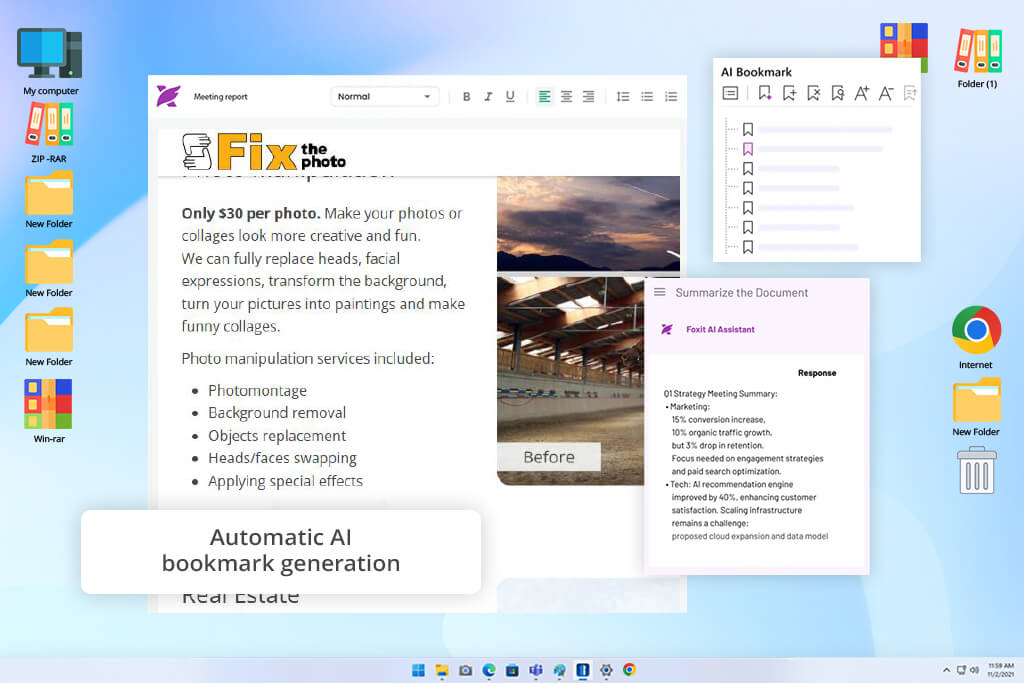Screen dimensions: 1024x683
Task: Open the volume control in system tray
Action: coord(974,670)
